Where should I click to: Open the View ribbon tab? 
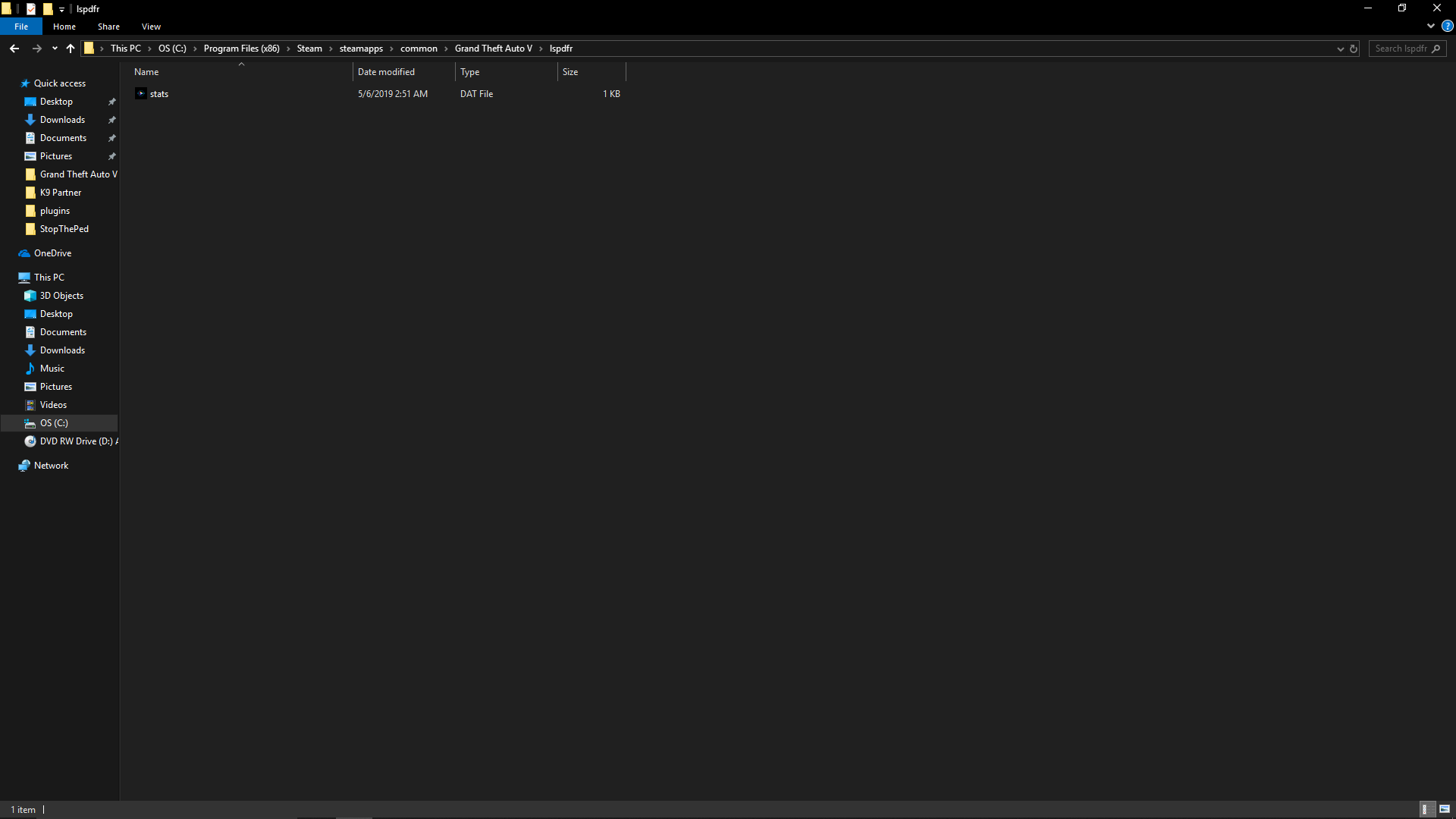click(151, 27)
